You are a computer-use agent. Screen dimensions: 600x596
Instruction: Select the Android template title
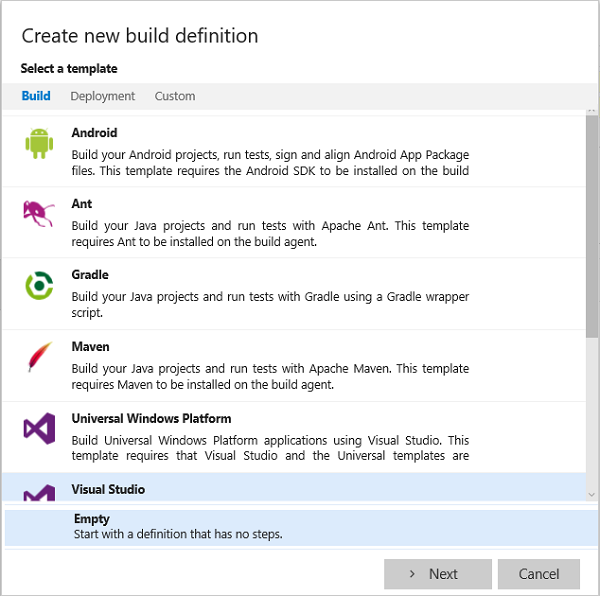(94, 133)
